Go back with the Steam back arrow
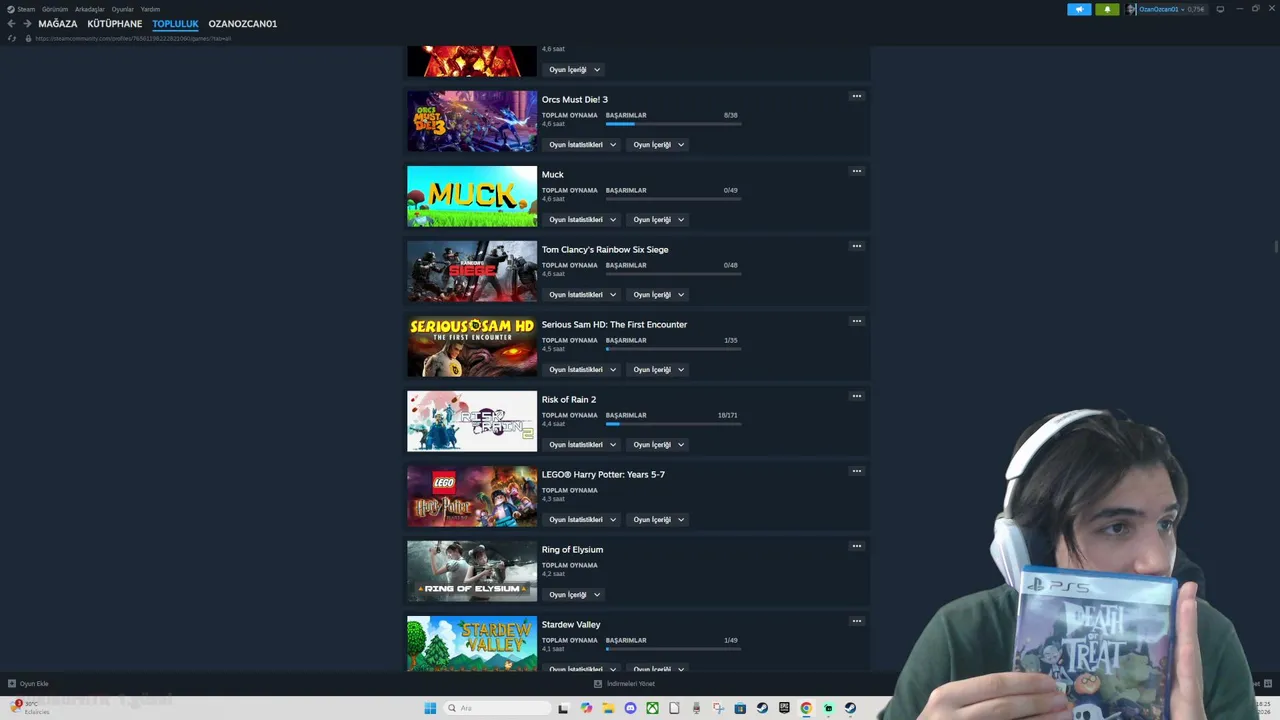Screen dimensions: 1280x720 coord(11,24)
